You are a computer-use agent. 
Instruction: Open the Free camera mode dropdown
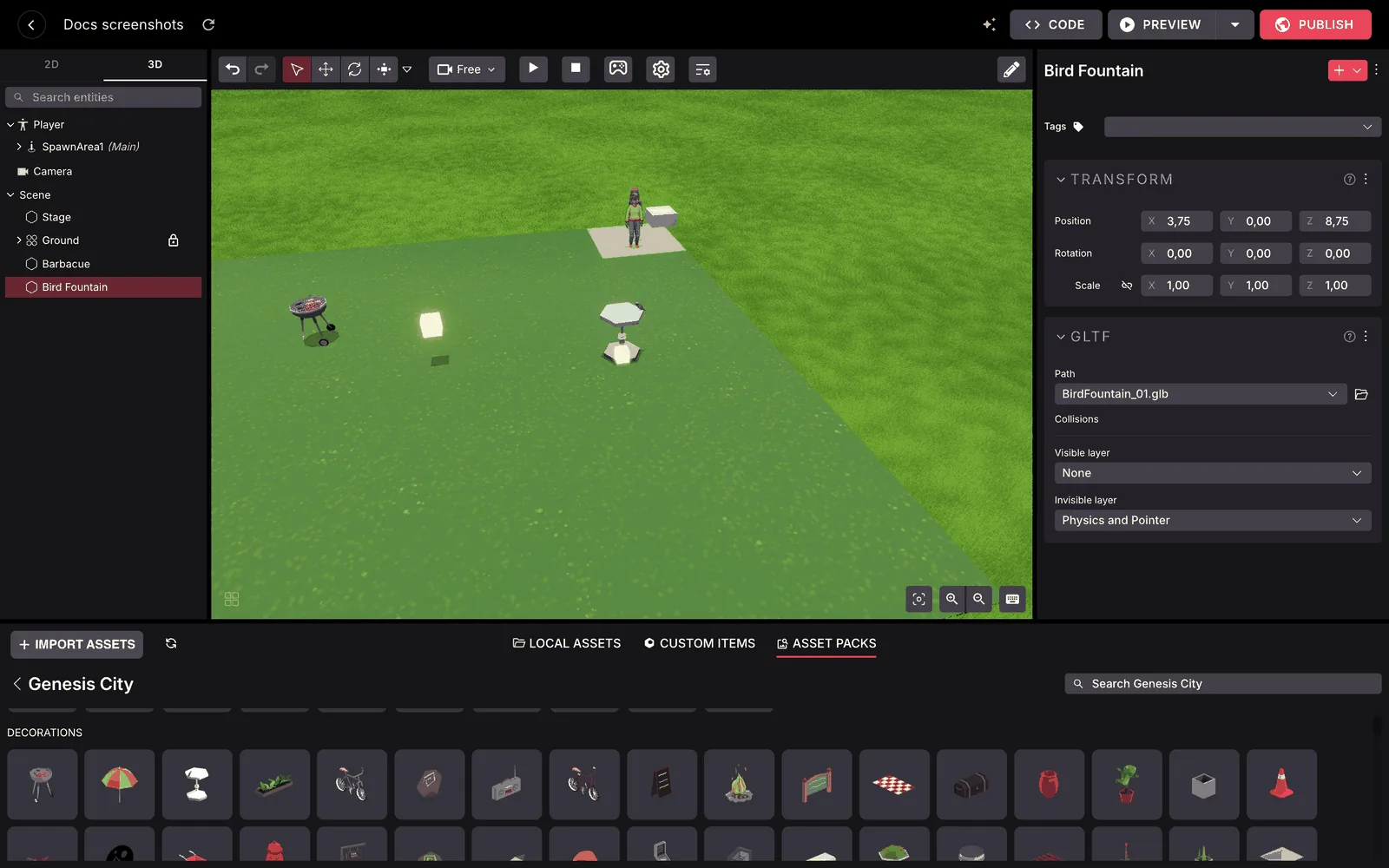coord(467,69)
